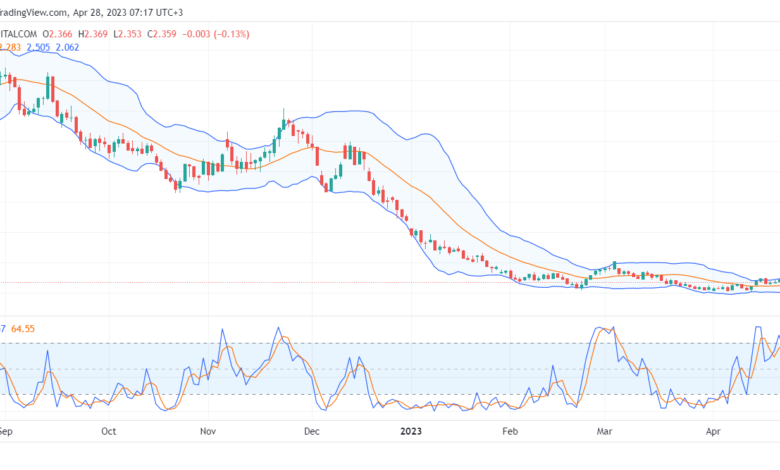Click the Mar label on time axis
Viewport: 780px width, 470px height.
(x=604, y=431)
